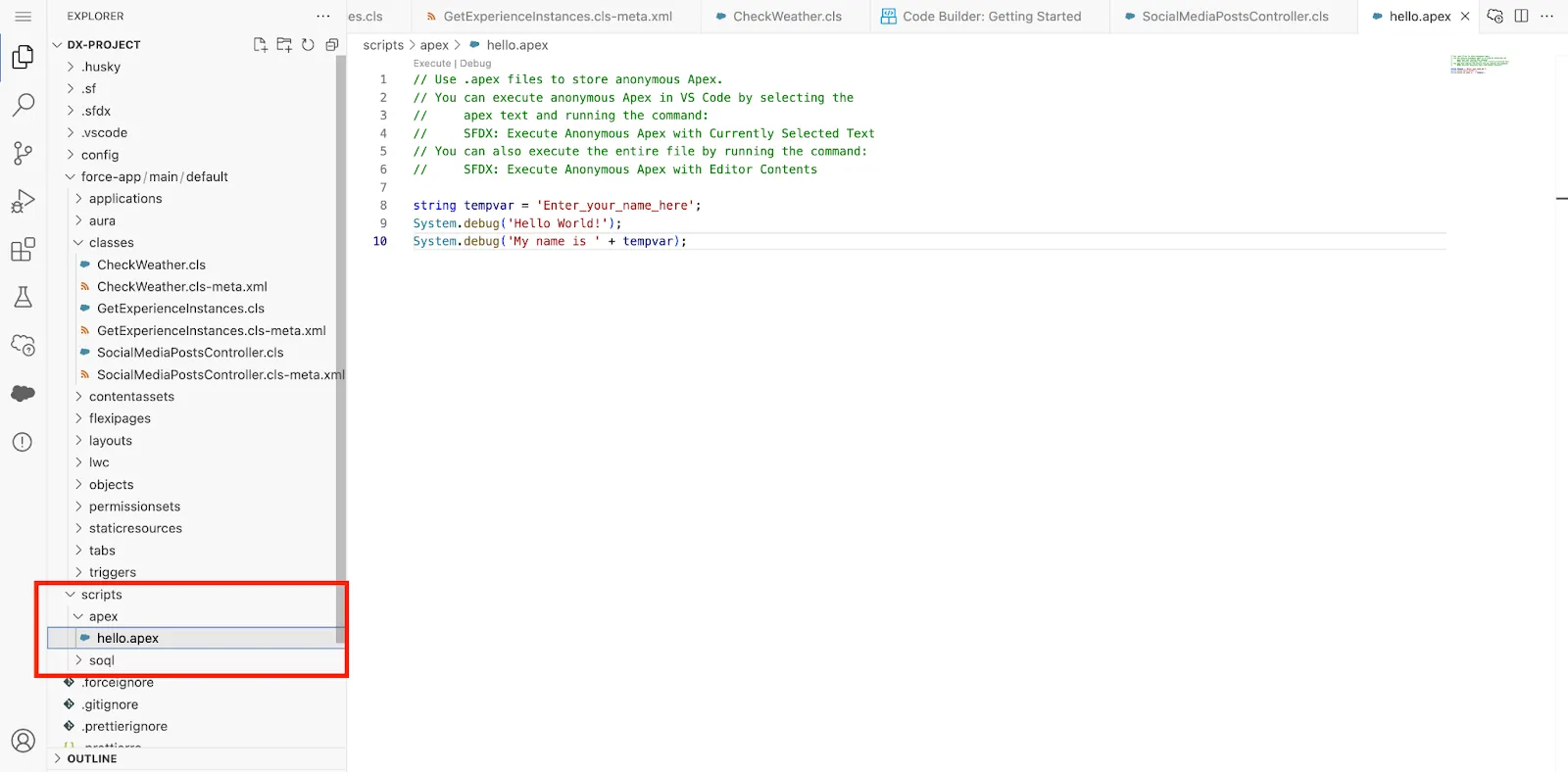Toggle the hamburger menu in activity bar
Viewport: 1568px width, 772px height.
(24, 17)
